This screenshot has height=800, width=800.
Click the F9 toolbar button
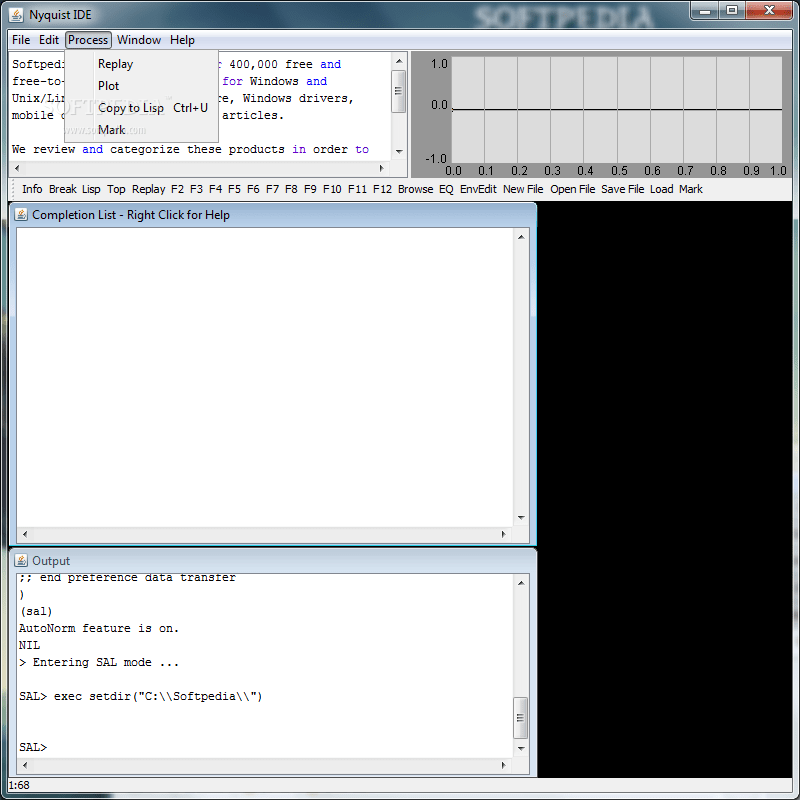[310, 189]
